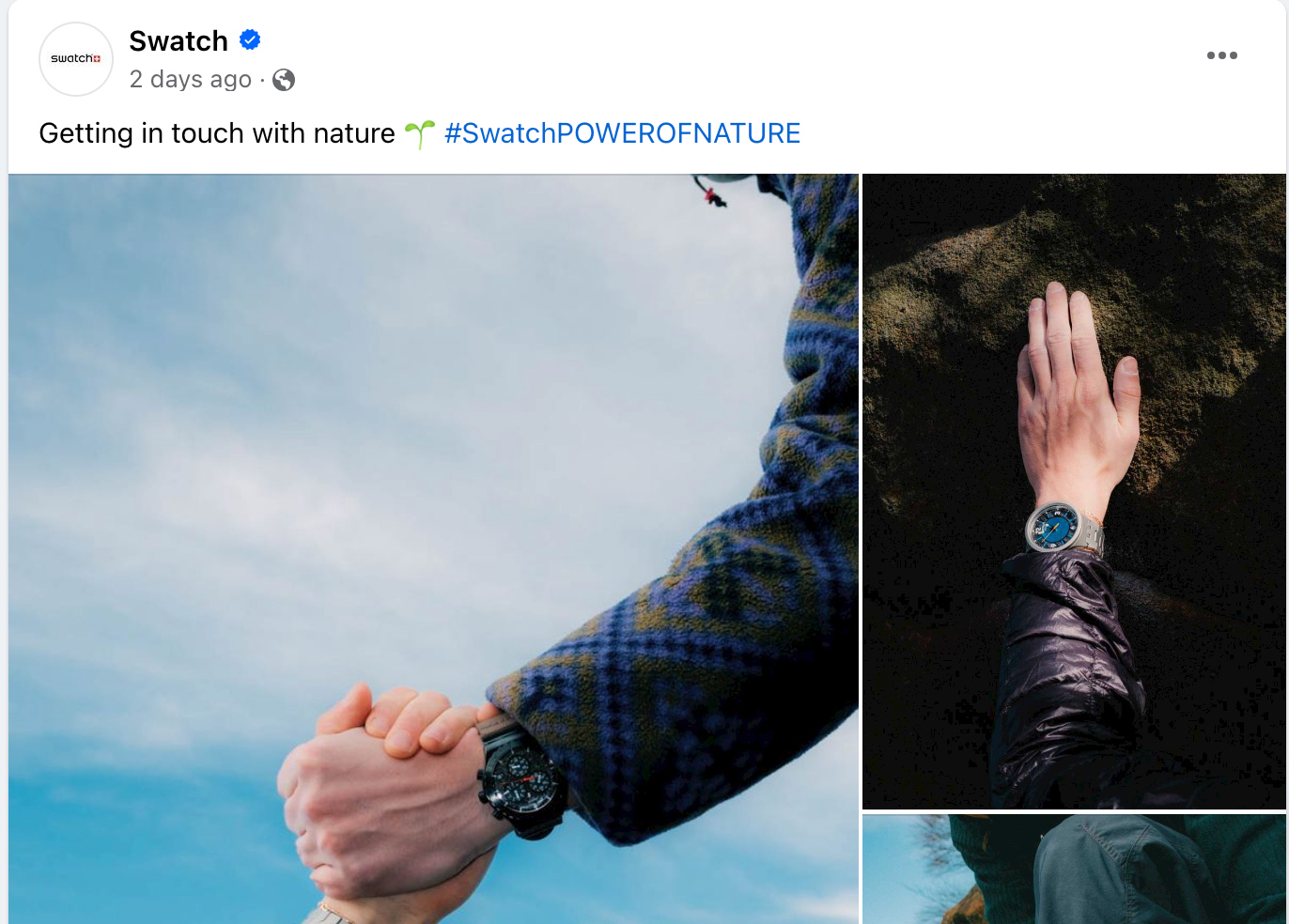1289x924 pixels.
Task: Open the large clasped hands photo
Action: pyautogui.click(x=433, y=548)
